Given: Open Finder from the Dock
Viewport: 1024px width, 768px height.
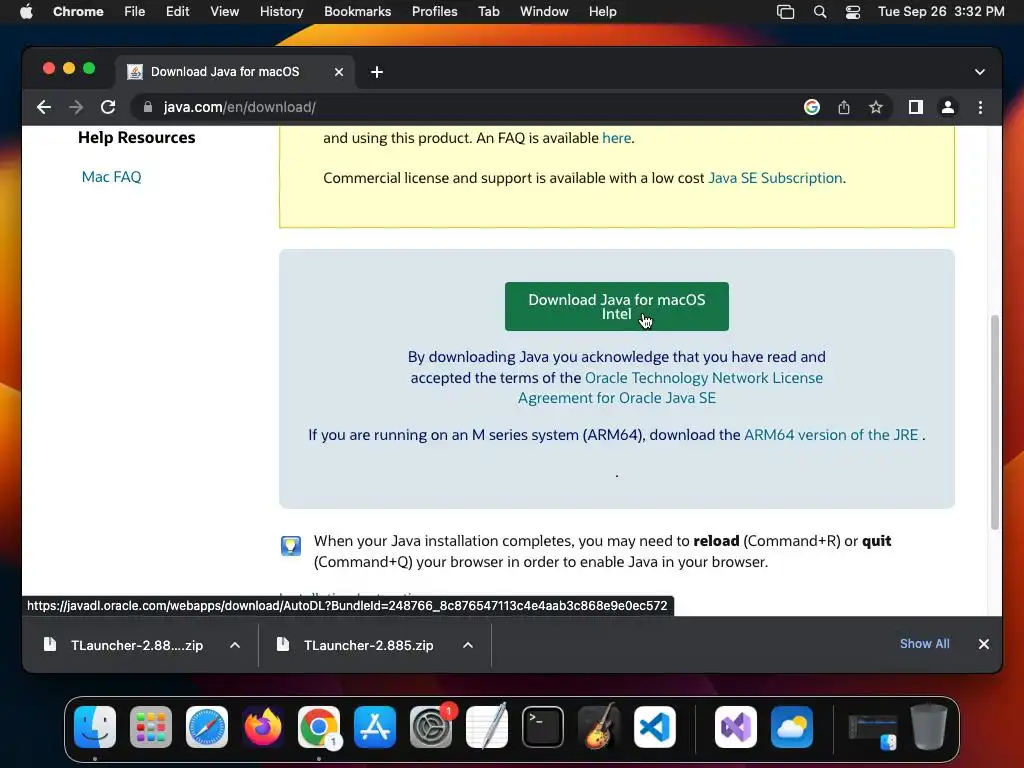Looking at the screenshot, I should pos(95,727).
